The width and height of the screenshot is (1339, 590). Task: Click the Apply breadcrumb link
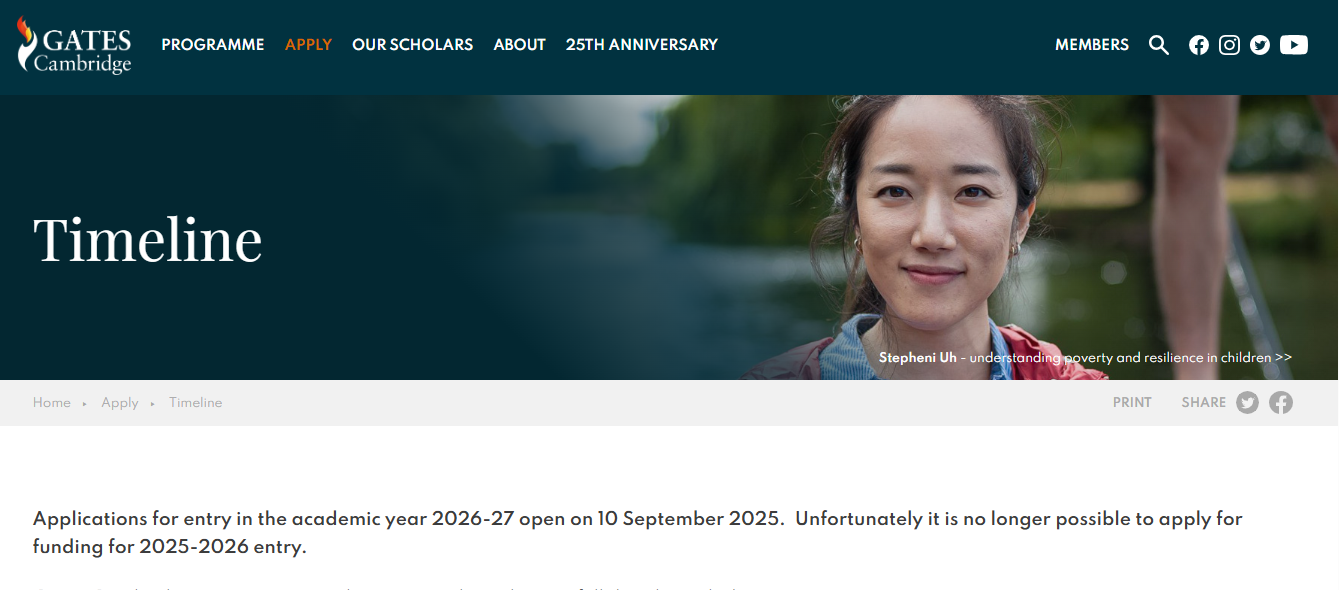(120, 403)
